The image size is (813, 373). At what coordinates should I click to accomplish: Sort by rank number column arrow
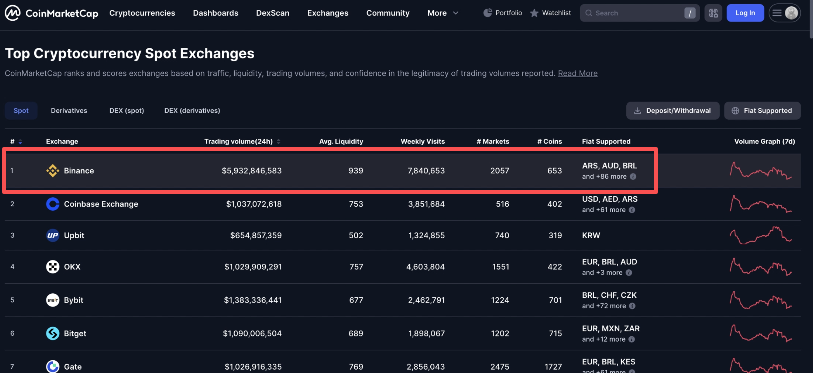20,142
